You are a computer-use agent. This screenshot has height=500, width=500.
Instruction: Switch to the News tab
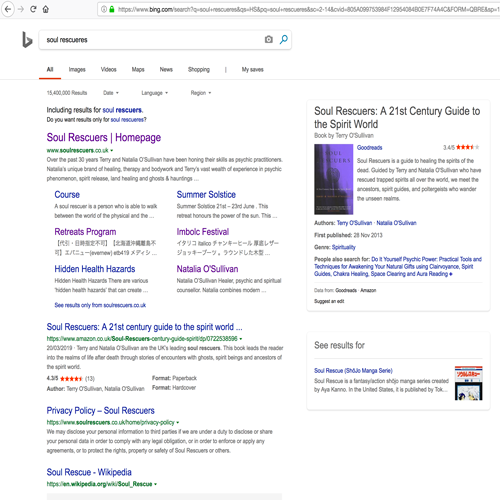coord(166,69)
